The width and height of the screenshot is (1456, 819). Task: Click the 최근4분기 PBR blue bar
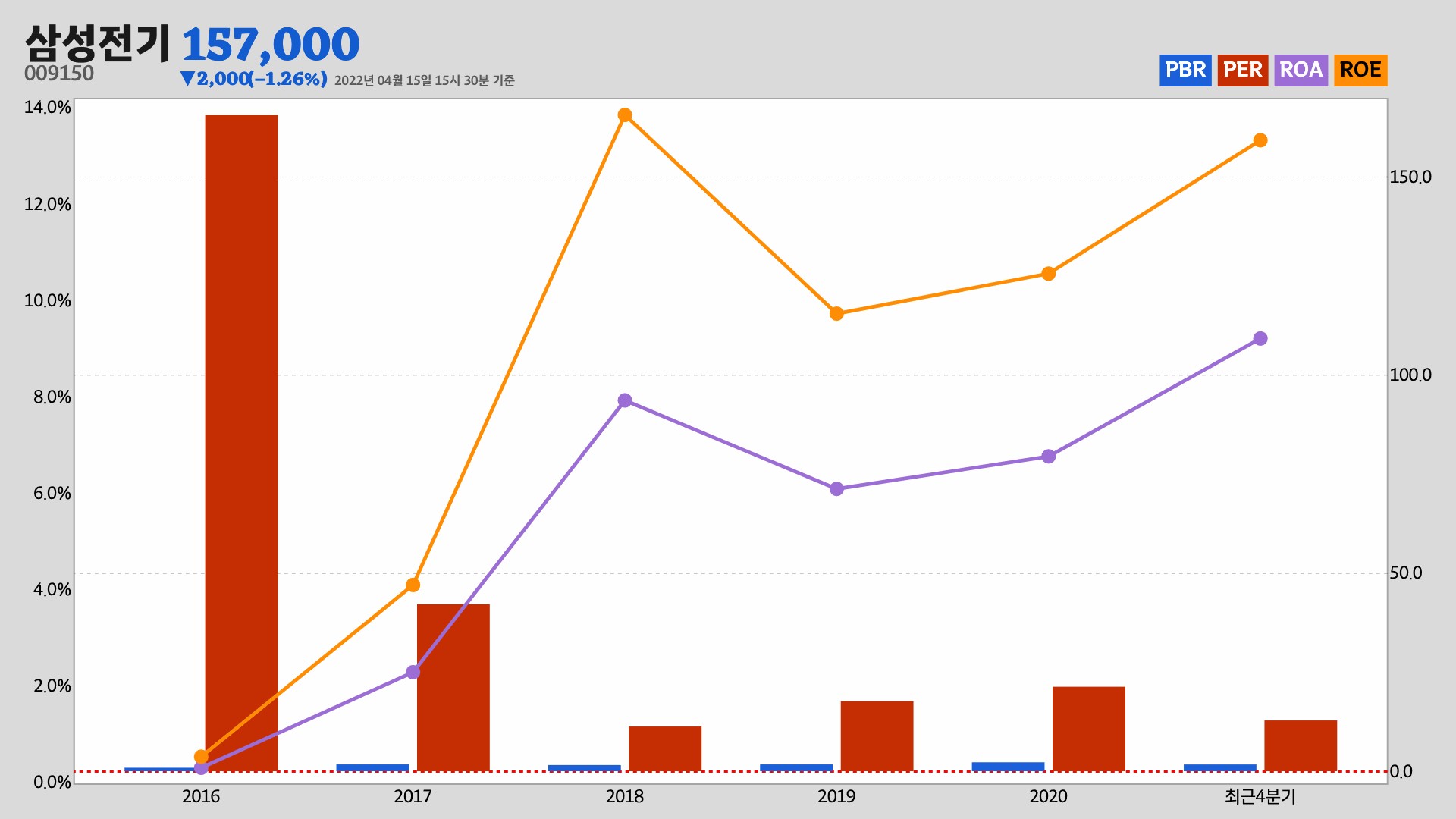pos(1220,767)
